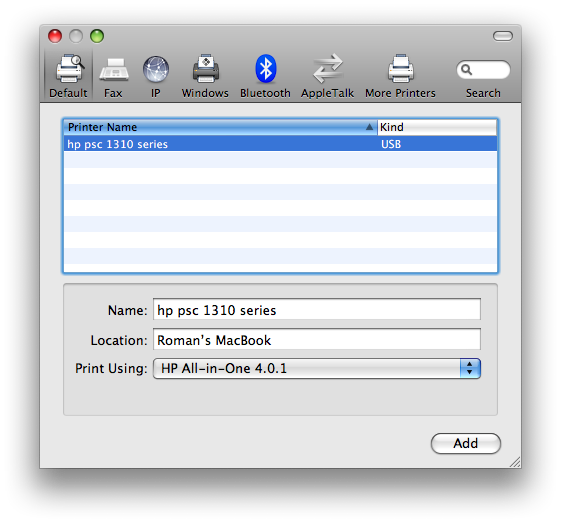Click the USB kind cell
Image resolution: width=561 pixels, height=523 pixels.
(x=391, y=144)
